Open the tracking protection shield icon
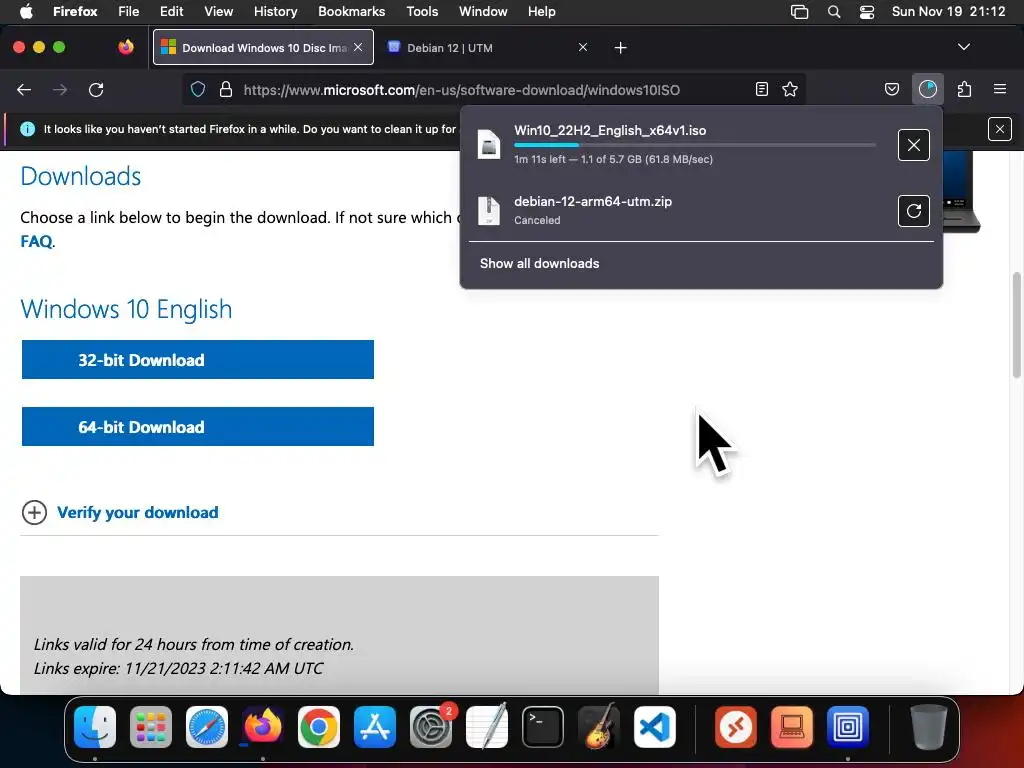Screen dimensions: 1024x768 tap(198, 89)
